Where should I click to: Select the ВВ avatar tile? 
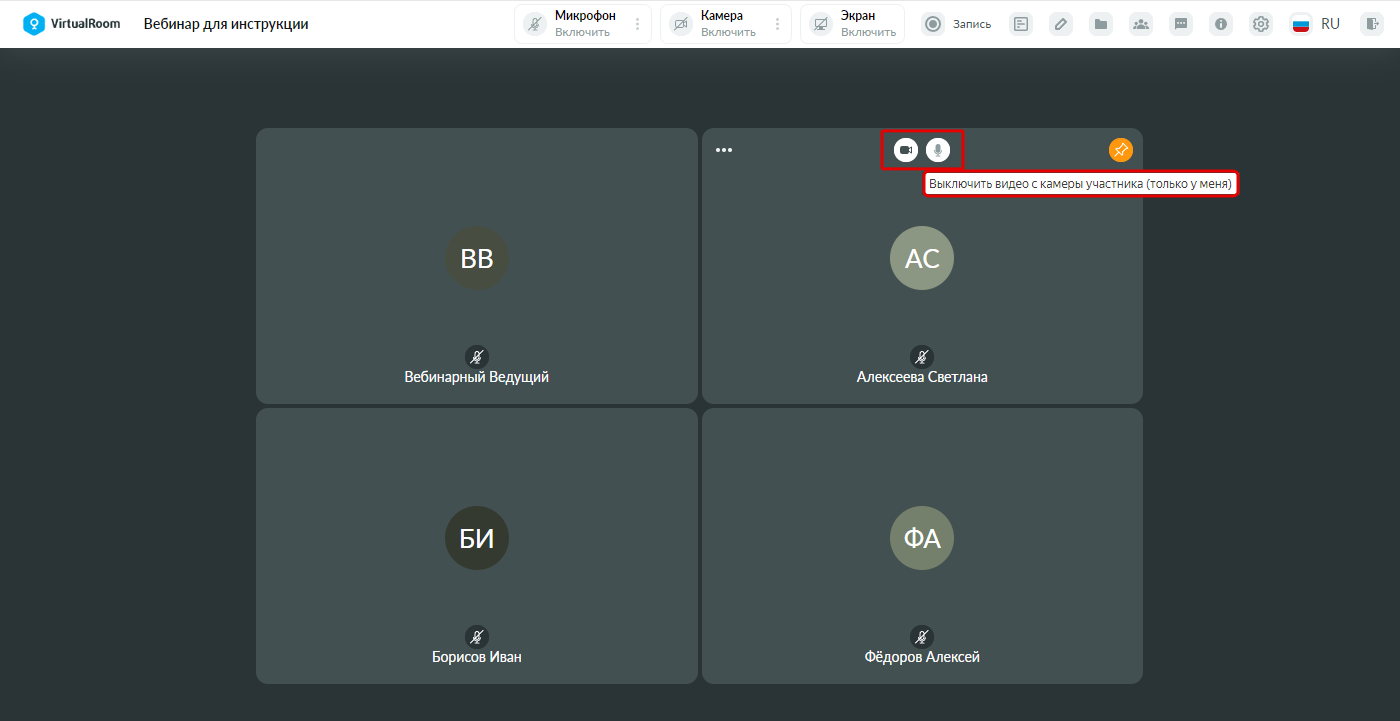477,258
